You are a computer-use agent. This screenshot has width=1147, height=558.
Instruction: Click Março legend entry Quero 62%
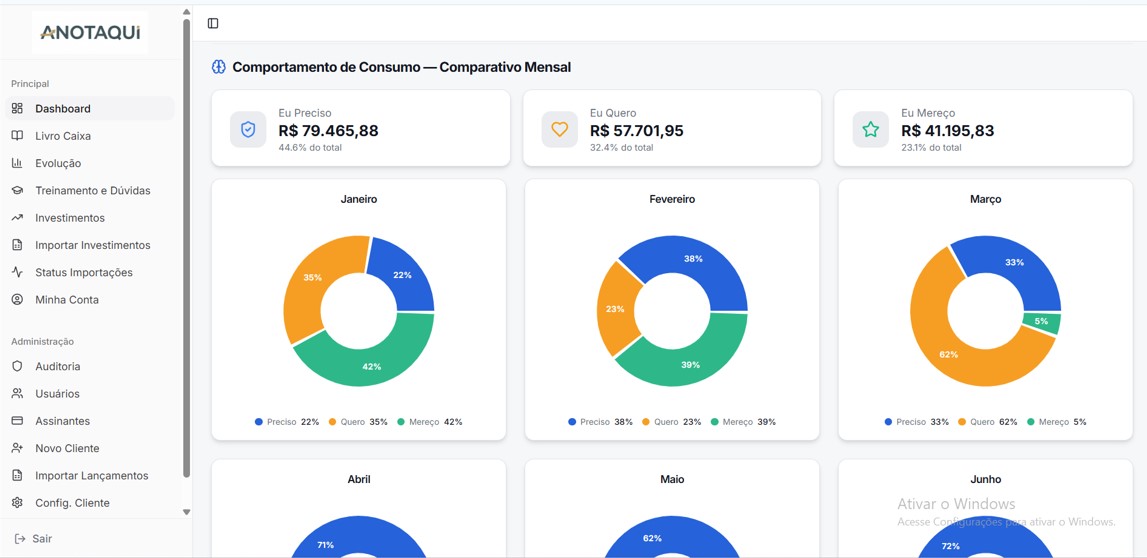988,422
